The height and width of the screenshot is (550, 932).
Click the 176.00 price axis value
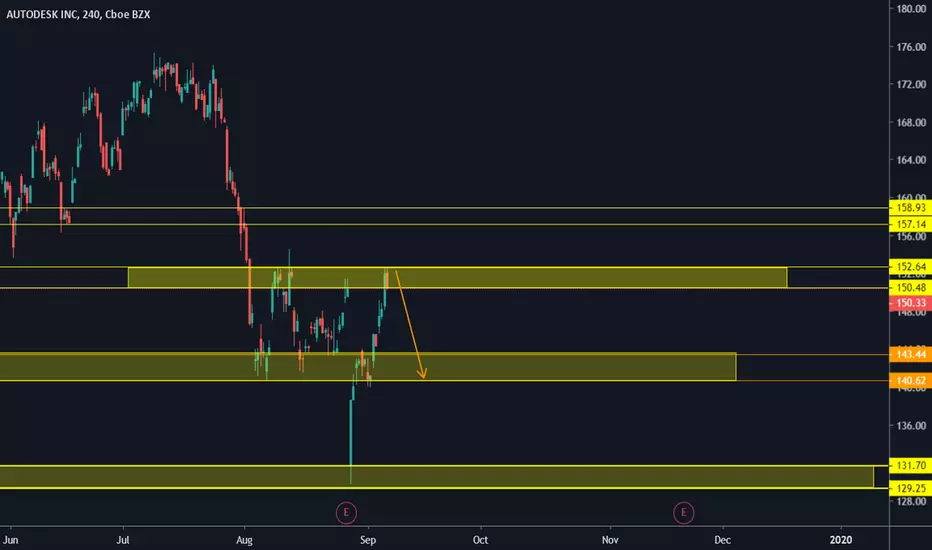[911, 47]
